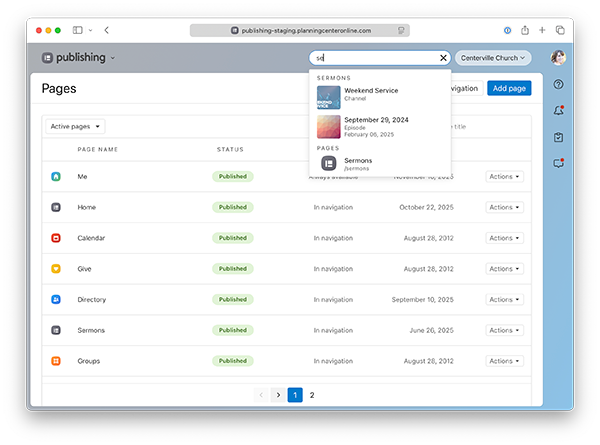The width and height of the screenshot is (600, 445).
Task: Select Sermons page in search results
Action: [x=357, y=162]
